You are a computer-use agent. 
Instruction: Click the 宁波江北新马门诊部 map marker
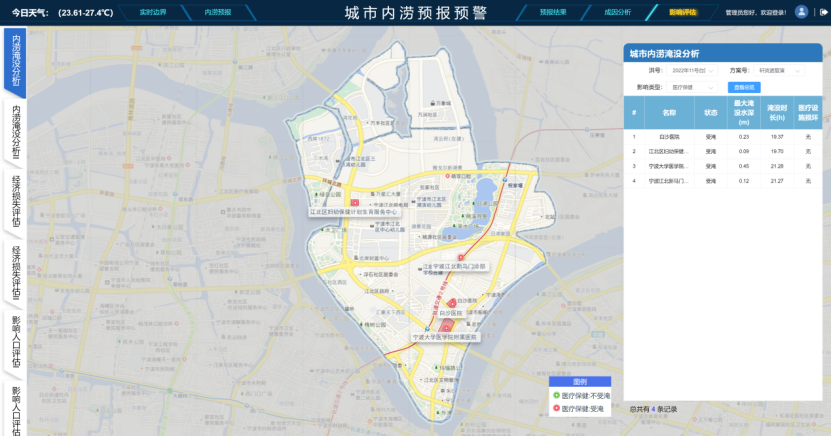tap(461, 256)
